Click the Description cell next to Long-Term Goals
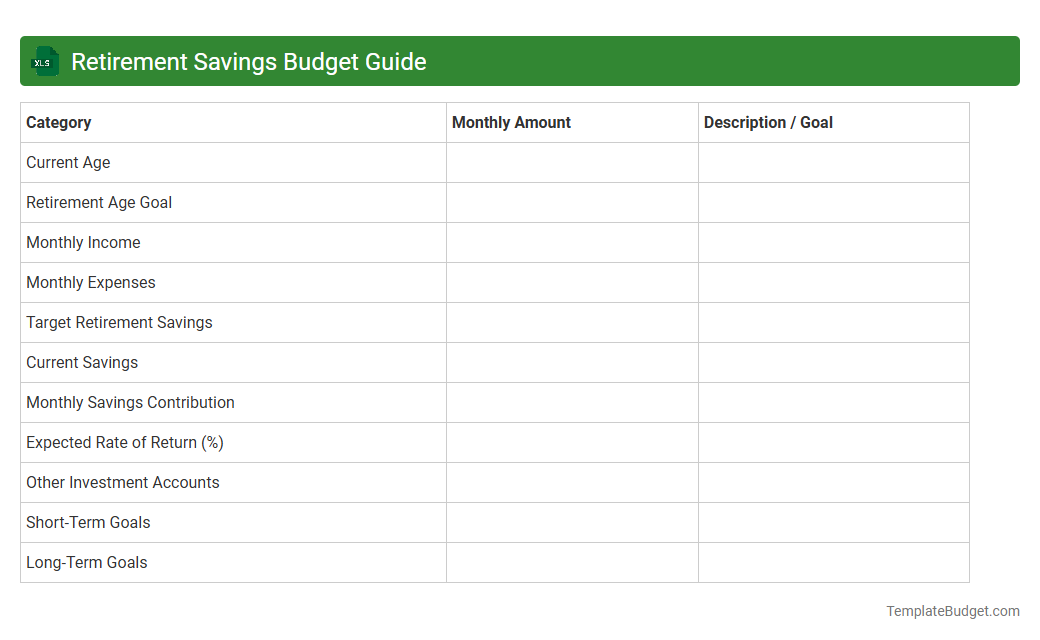 [x=834, y=562]
